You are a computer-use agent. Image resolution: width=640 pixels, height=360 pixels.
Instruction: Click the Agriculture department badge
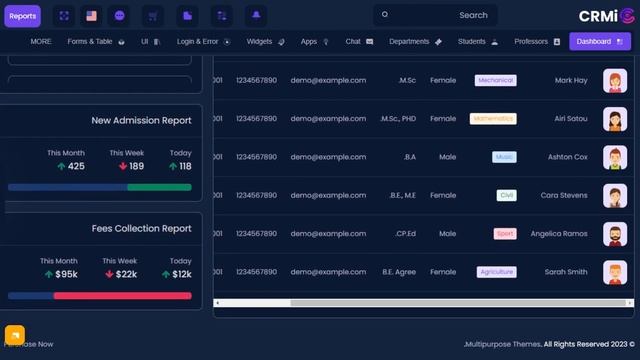pyautogui.click(x=497, y=272)
